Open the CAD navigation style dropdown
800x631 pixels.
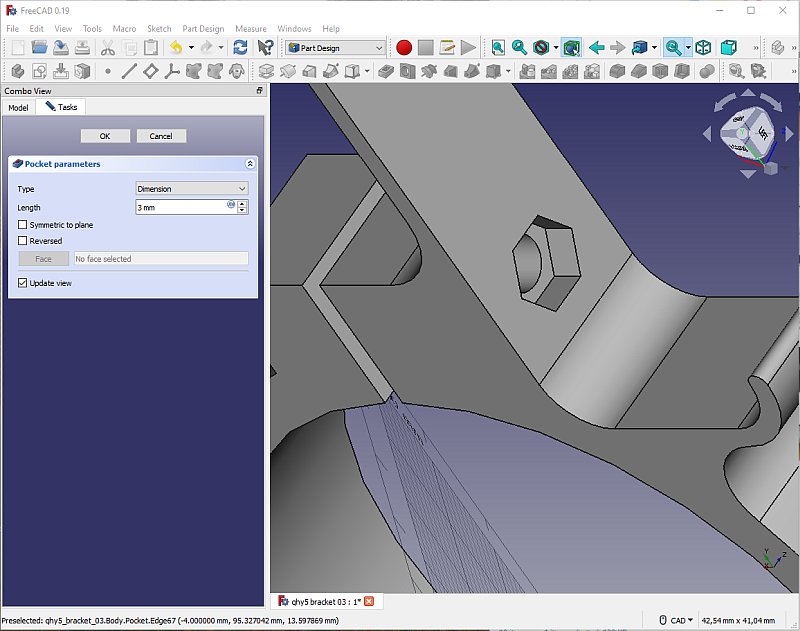click(677, 620)
